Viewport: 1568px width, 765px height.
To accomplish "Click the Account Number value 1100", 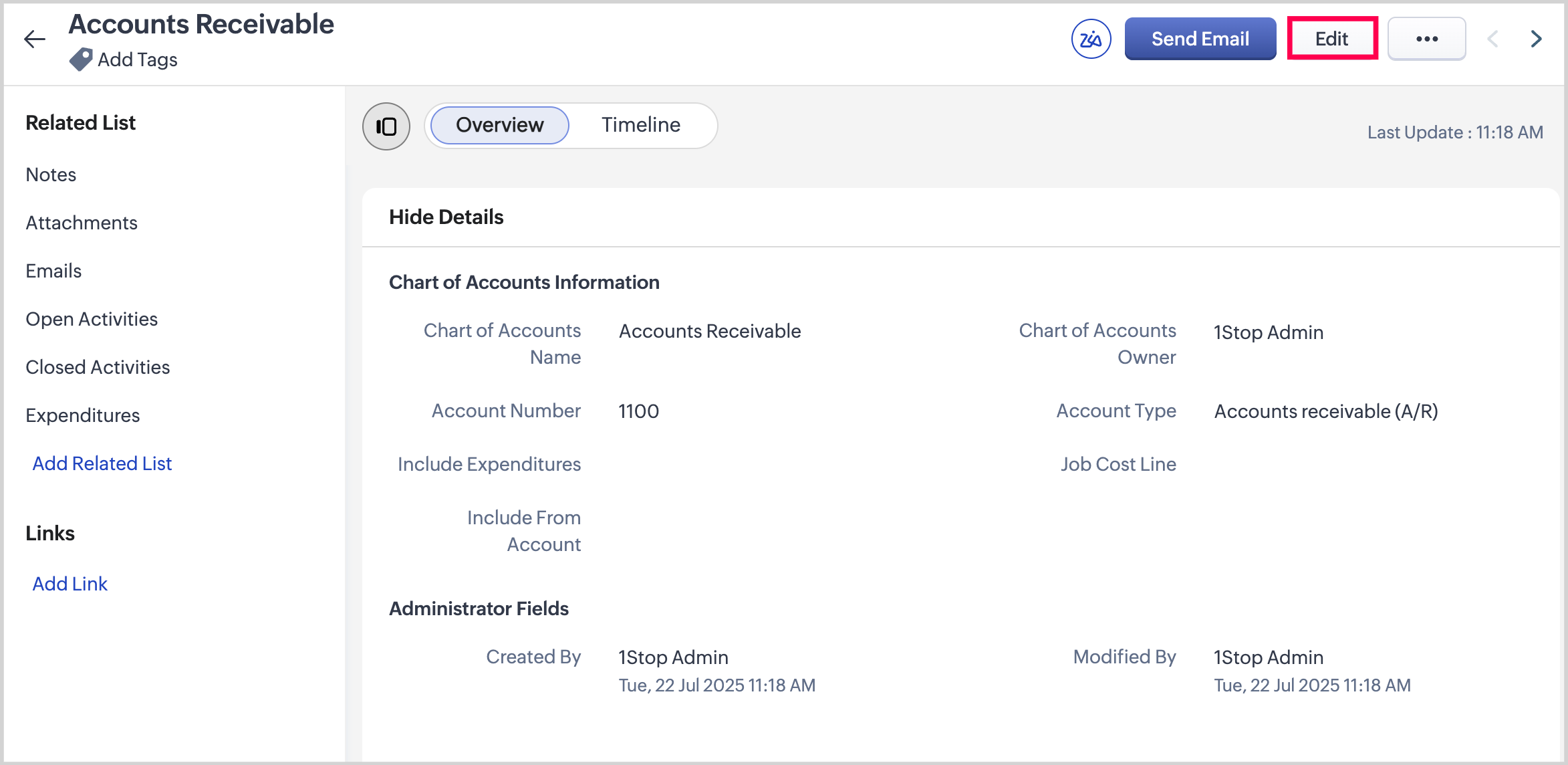I will tap(638, 411).
